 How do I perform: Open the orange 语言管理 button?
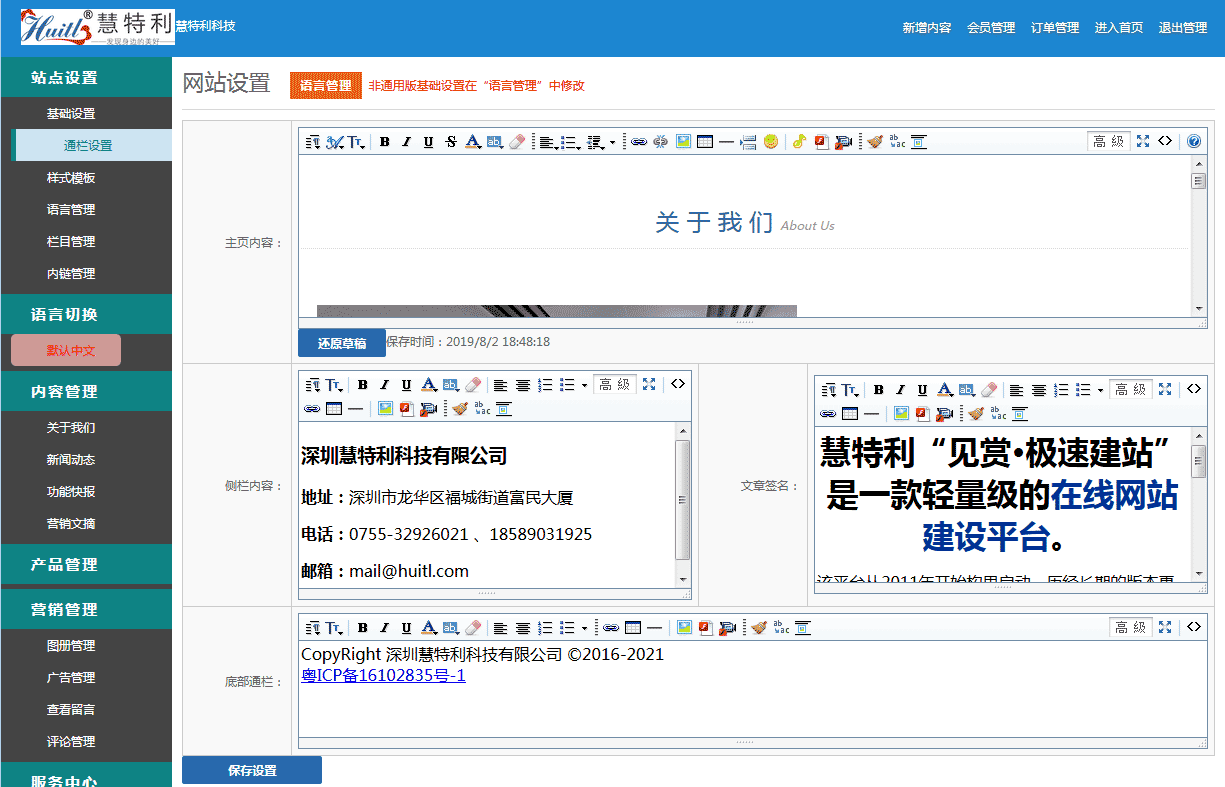pos(326,86)
